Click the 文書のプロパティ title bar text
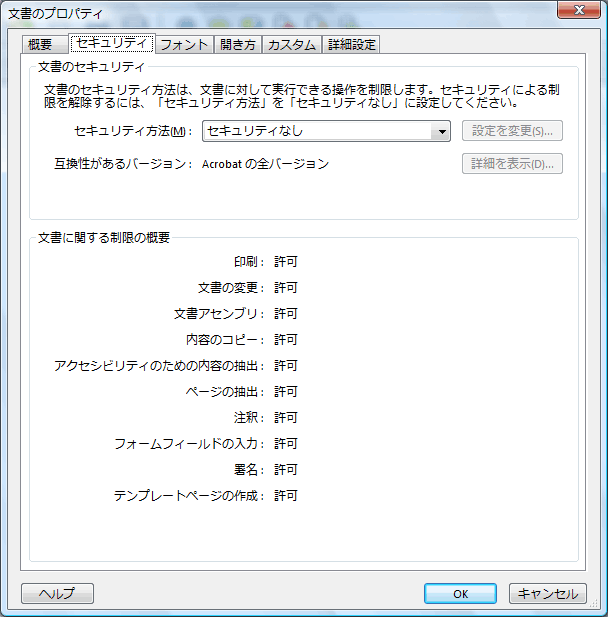The width and height of the screenshot is (608, 617). [54, 12]
